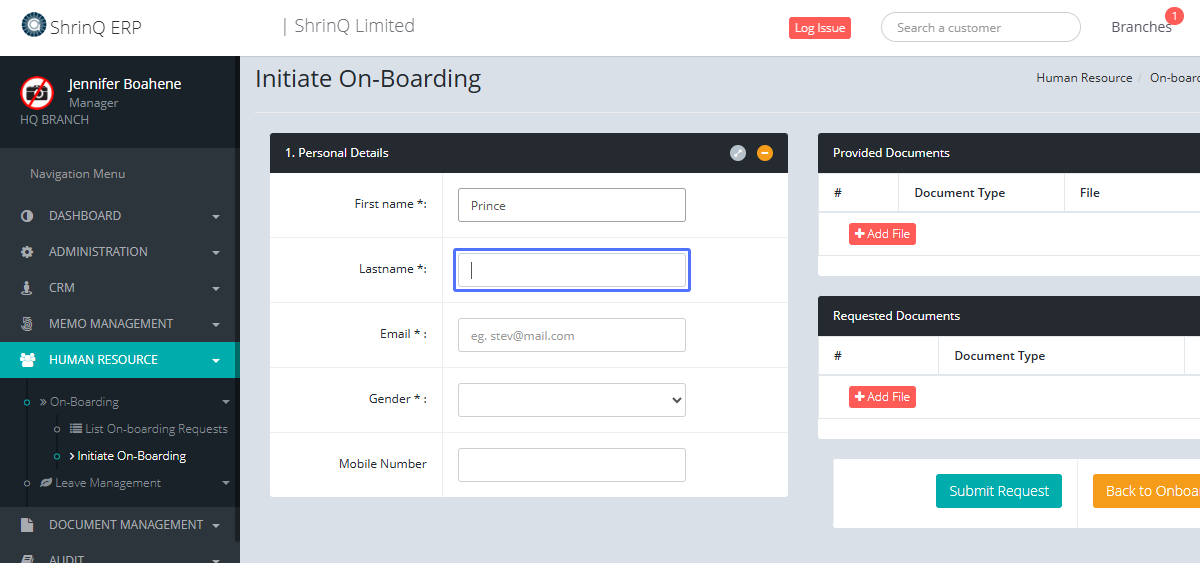Open List On-boarding Requests page
Image resolution: width=1200 pixels, height=563 pixels.
pos(156,429)
